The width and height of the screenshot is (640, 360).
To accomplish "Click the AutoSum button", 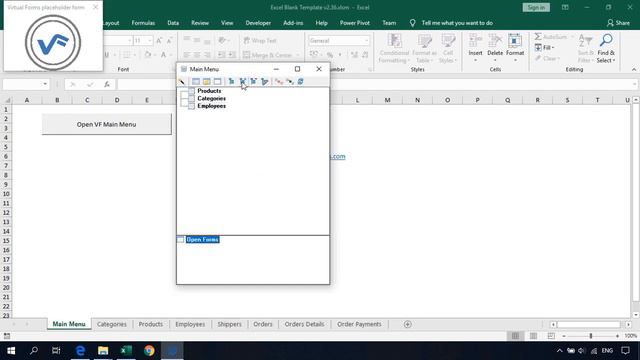I will pyautogui.click(x=551, y=37).
